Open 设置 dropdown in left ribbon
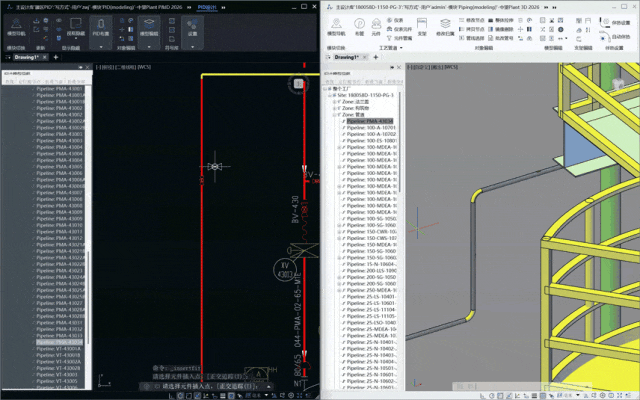Screen dimensions: 640x400 pyautogui.click(x=192, y=47)
